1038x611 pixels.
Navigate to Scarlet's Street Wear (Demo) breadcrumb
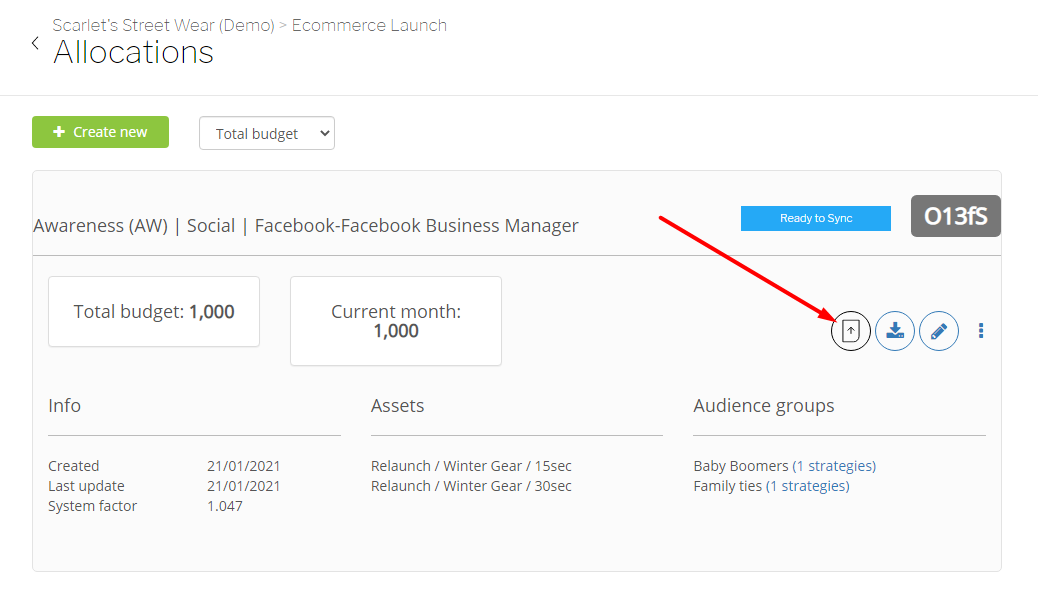coord(163,25)
